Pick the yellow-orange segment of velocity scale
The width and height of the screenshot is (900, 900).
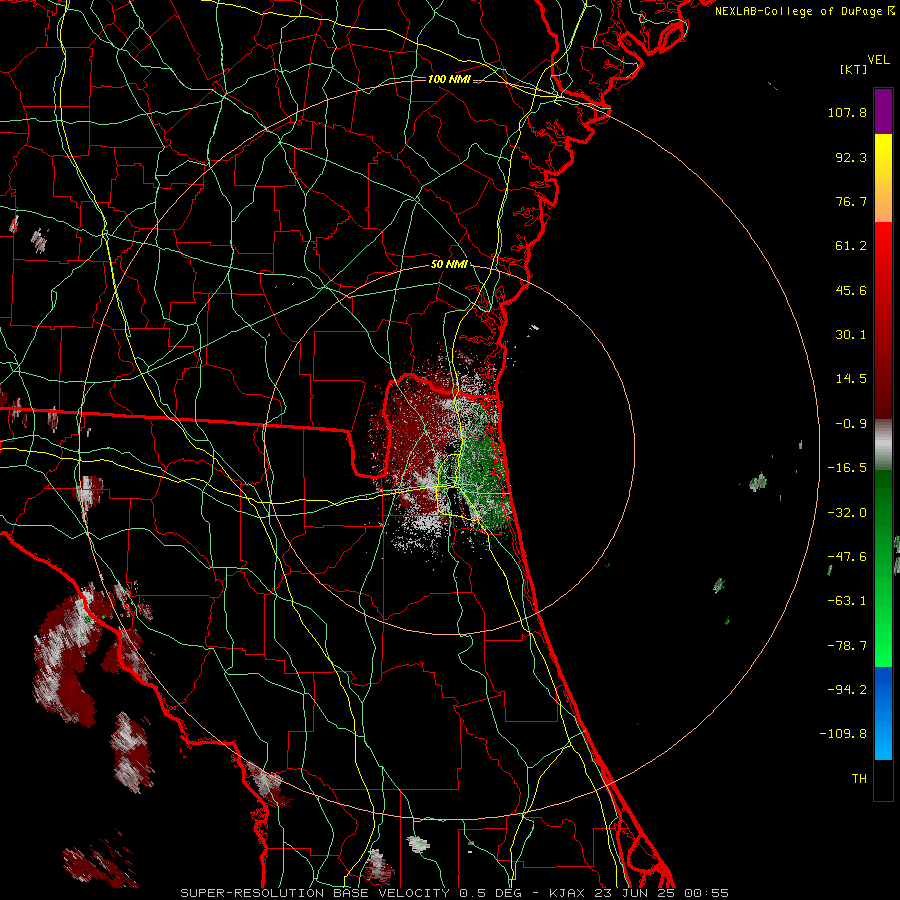pyautogui.click(x=883, y=179)
